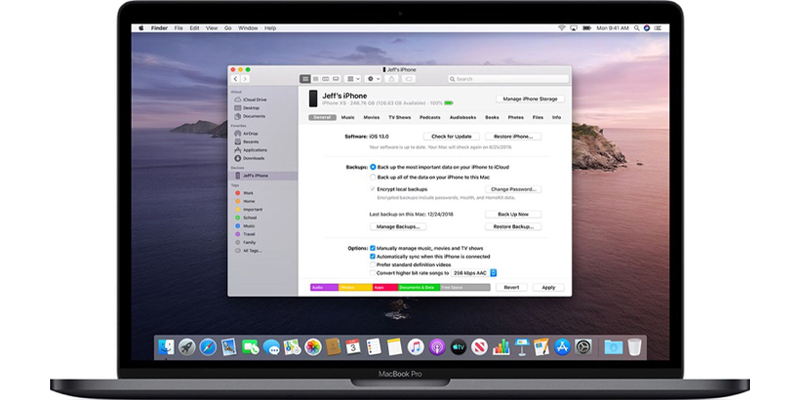The height and width of the screenshot is (400, 800).
Task: Open the Apple menu
Action: tap(141, 28)
